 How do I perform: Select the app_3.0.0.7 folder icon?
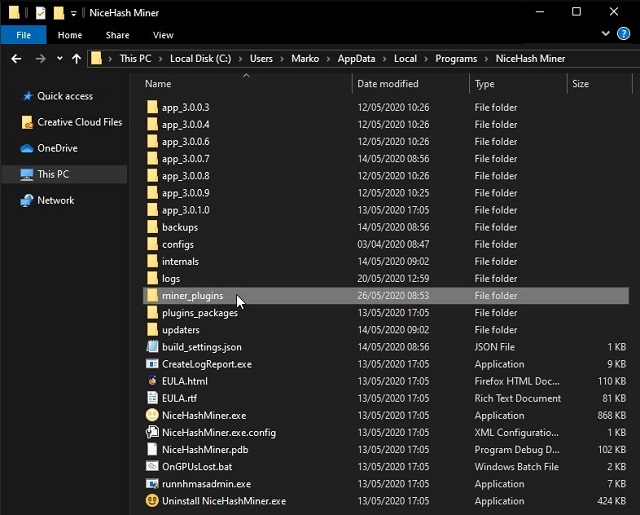pos(152,159)
